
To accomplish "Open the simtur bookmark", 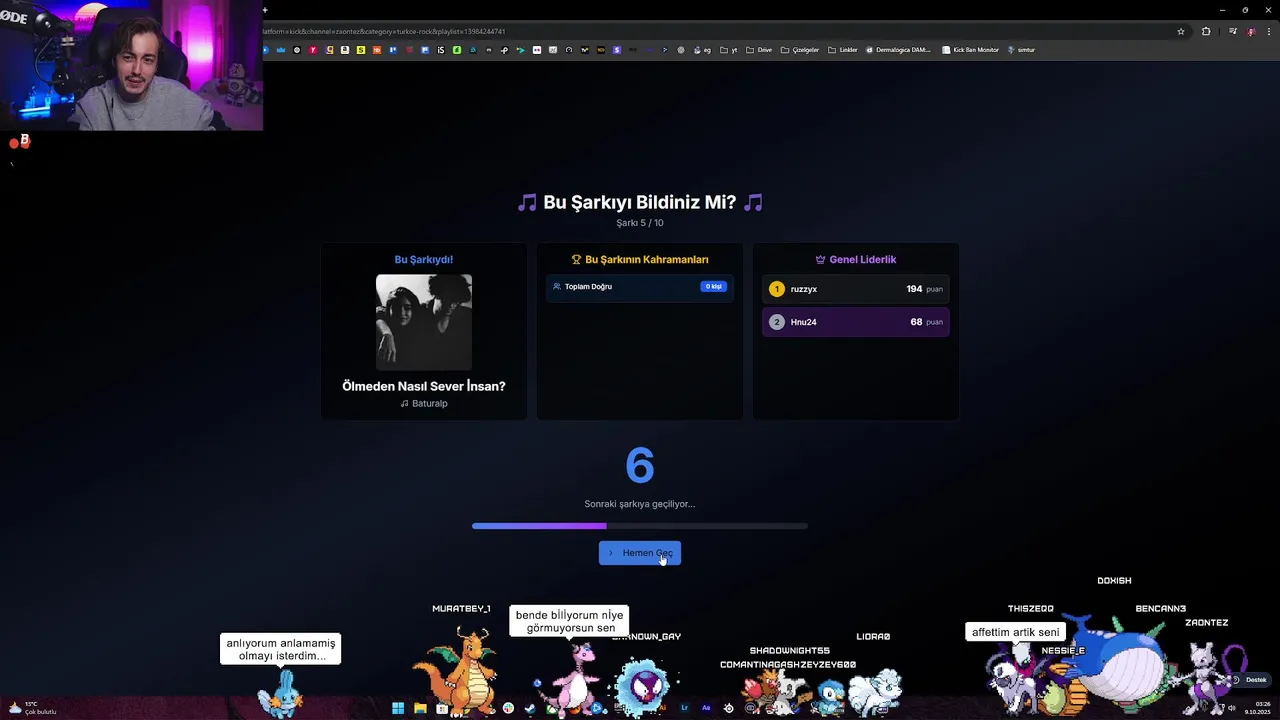I will point(1021,50).
